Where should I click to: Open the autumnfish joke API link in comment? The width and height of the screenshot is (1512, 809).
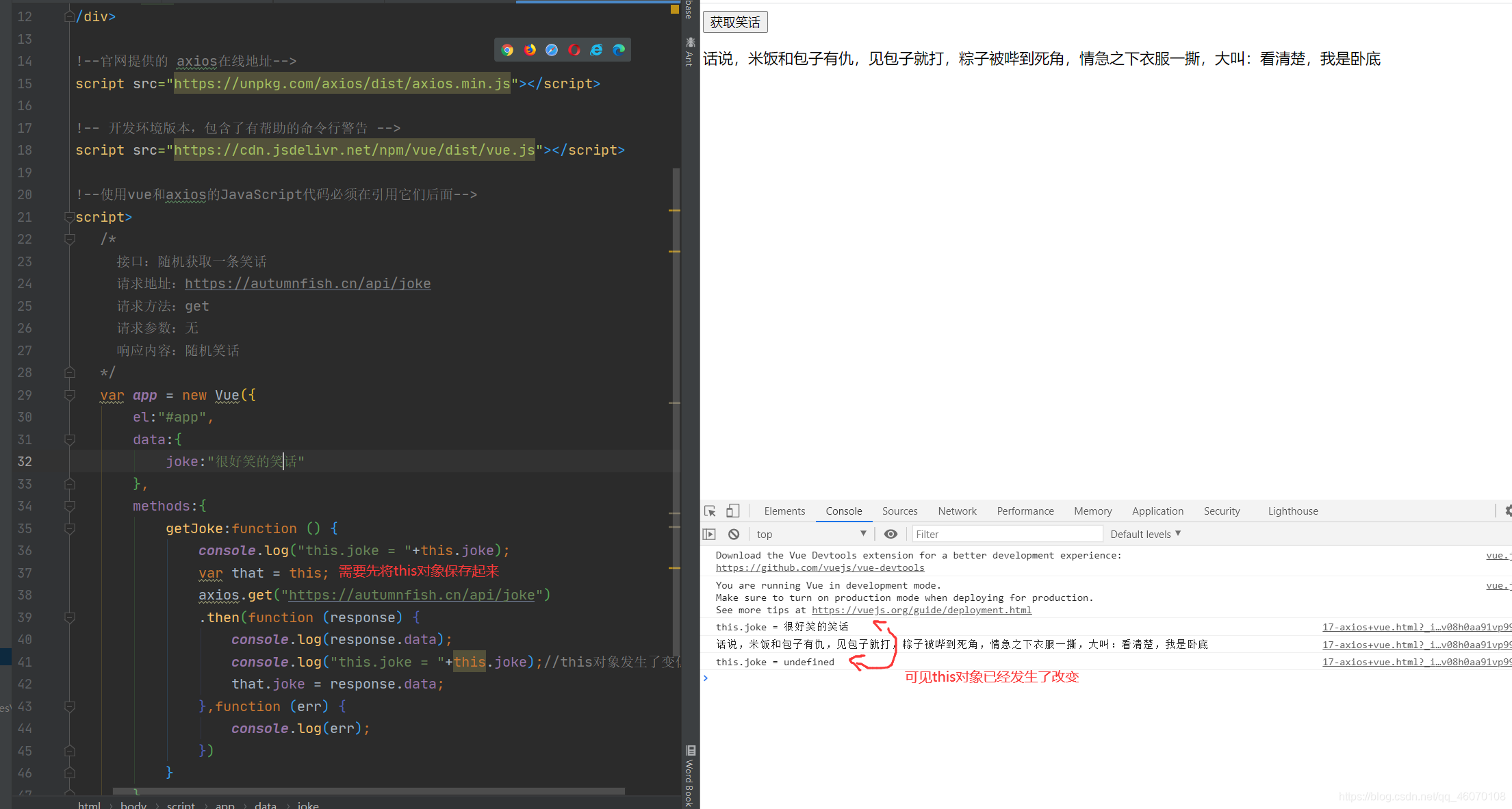pos(307,283)
